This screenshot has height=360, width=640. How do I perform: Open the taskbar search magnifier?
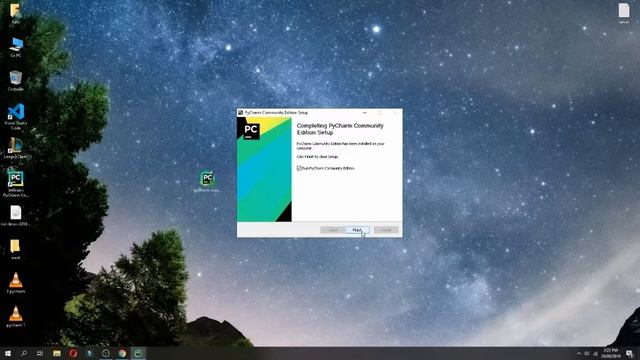(24, 353)
